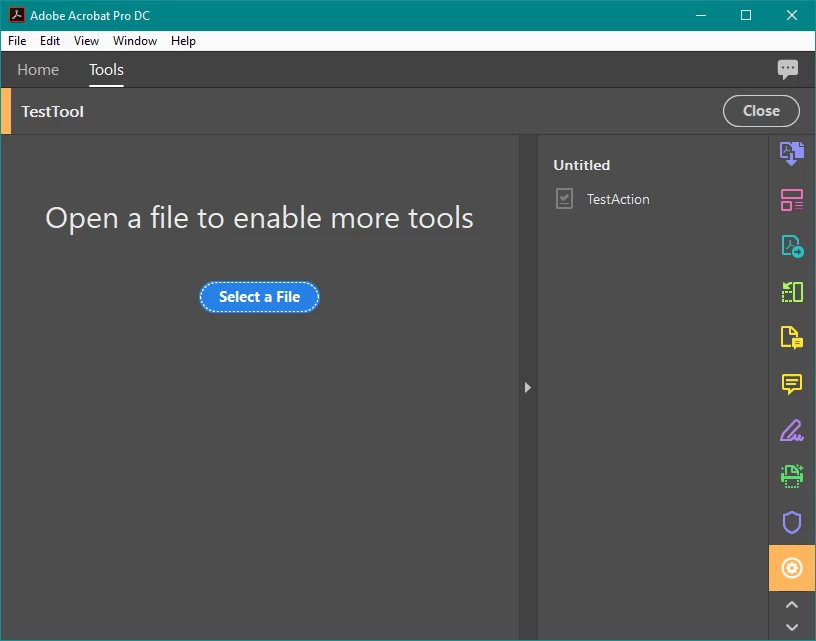Open the yellow Send for Comments icon
The width and height of the screenshot is (816, 641).
tap(792, 338)
